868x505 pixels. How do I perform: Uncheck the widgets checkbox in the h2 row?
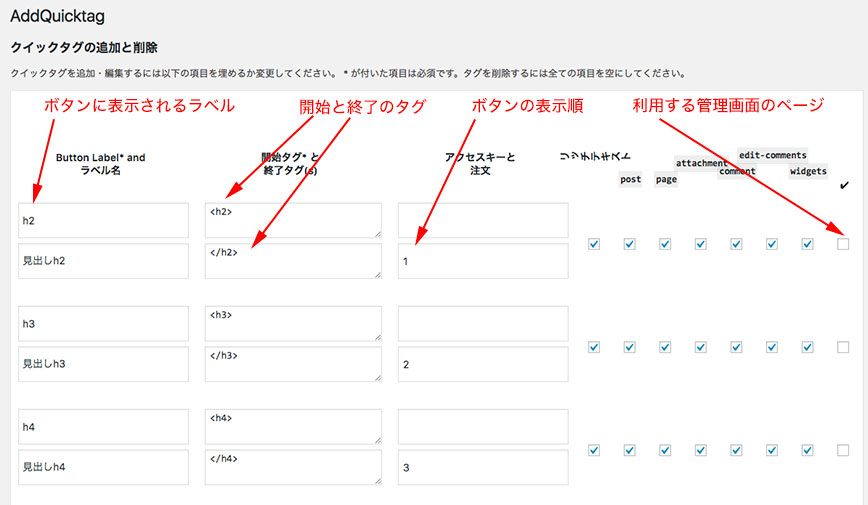[x=808, y=244]
